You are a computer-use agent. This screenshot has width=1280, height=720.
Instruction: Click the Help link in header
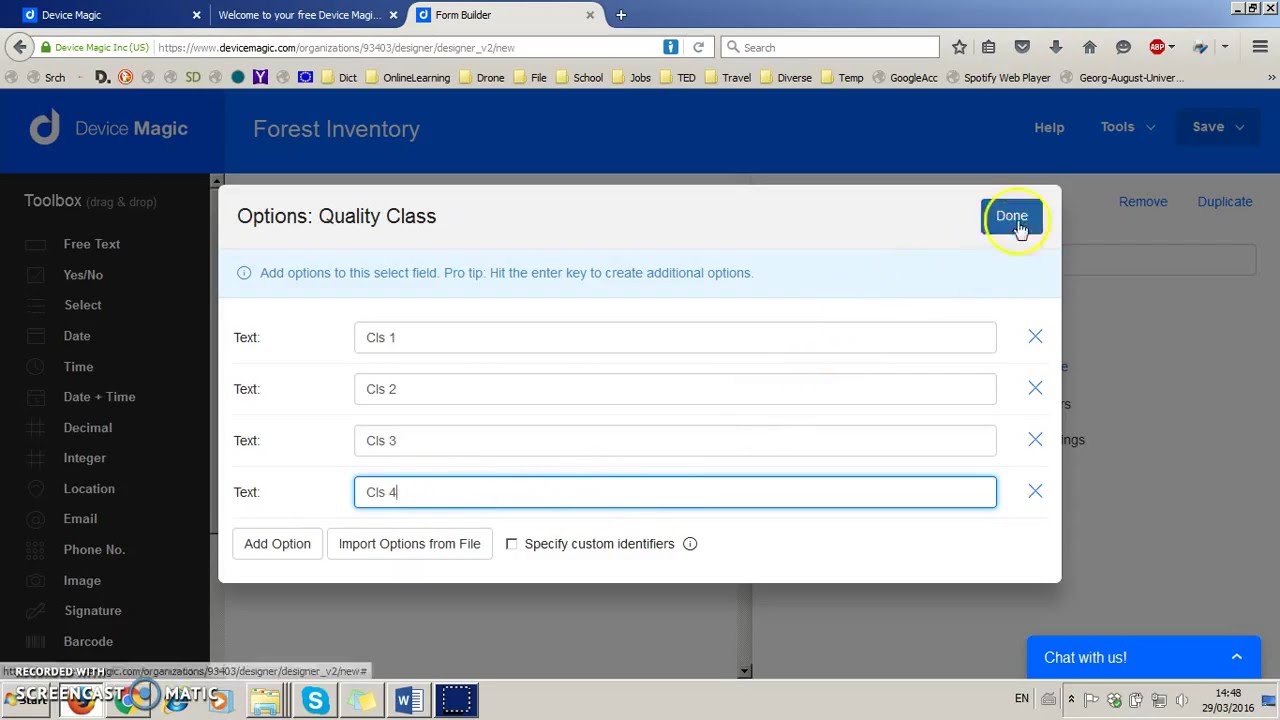click(1049, 127)
